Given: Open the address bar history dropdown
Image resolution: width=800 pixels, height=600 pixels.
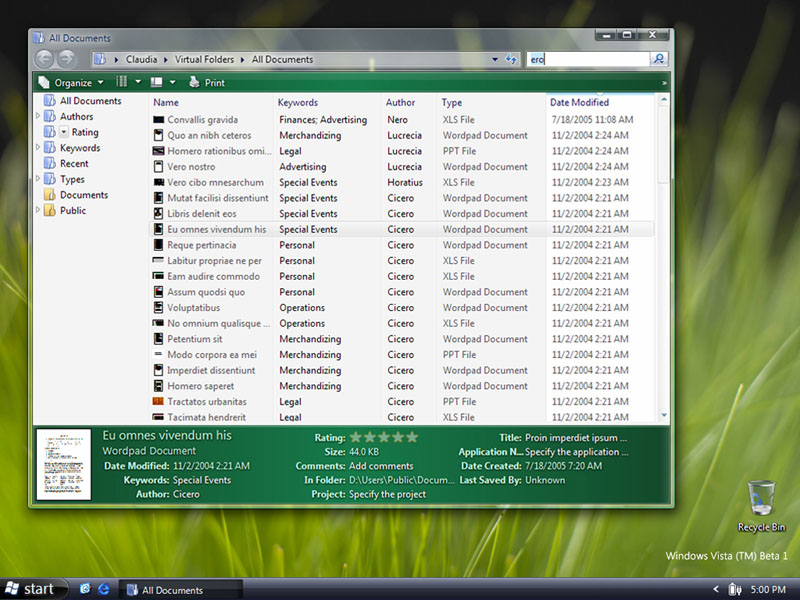Looking at the screenshot, I should coord(494,59).
